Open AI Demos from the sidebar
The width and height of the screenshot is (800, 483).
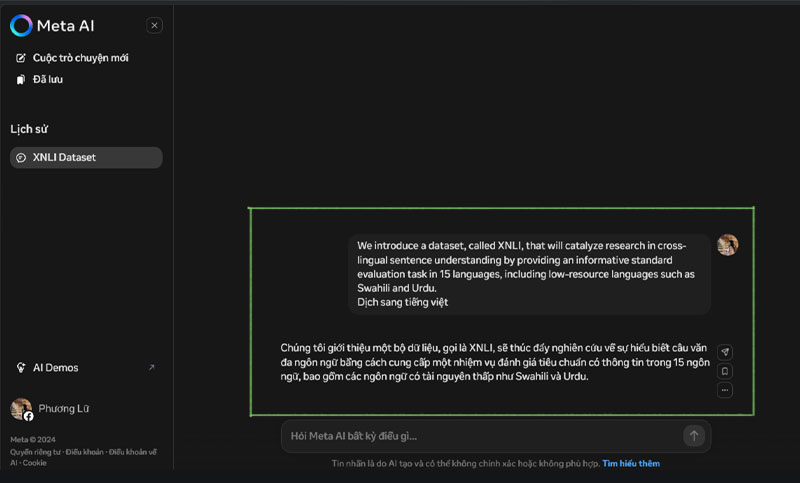point(54,367)
